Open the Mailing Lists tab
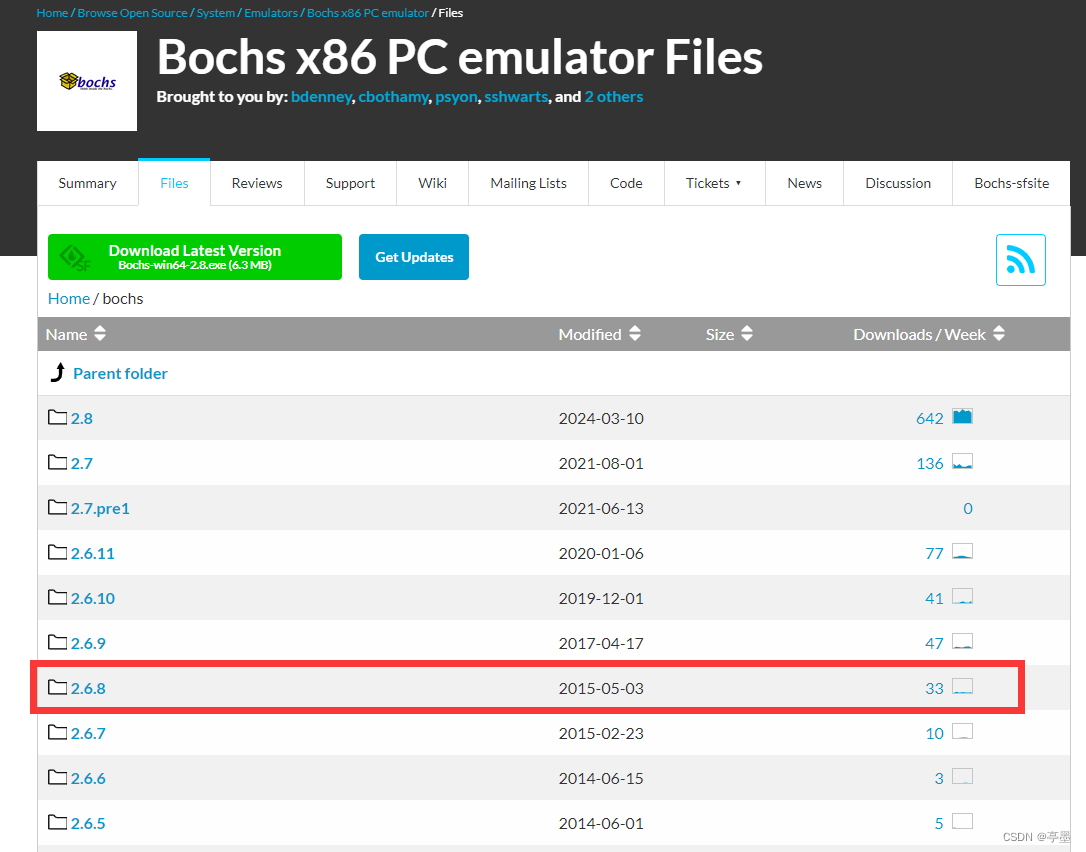This screenshot has height=852, width=1086. click(x=528, y=183)
